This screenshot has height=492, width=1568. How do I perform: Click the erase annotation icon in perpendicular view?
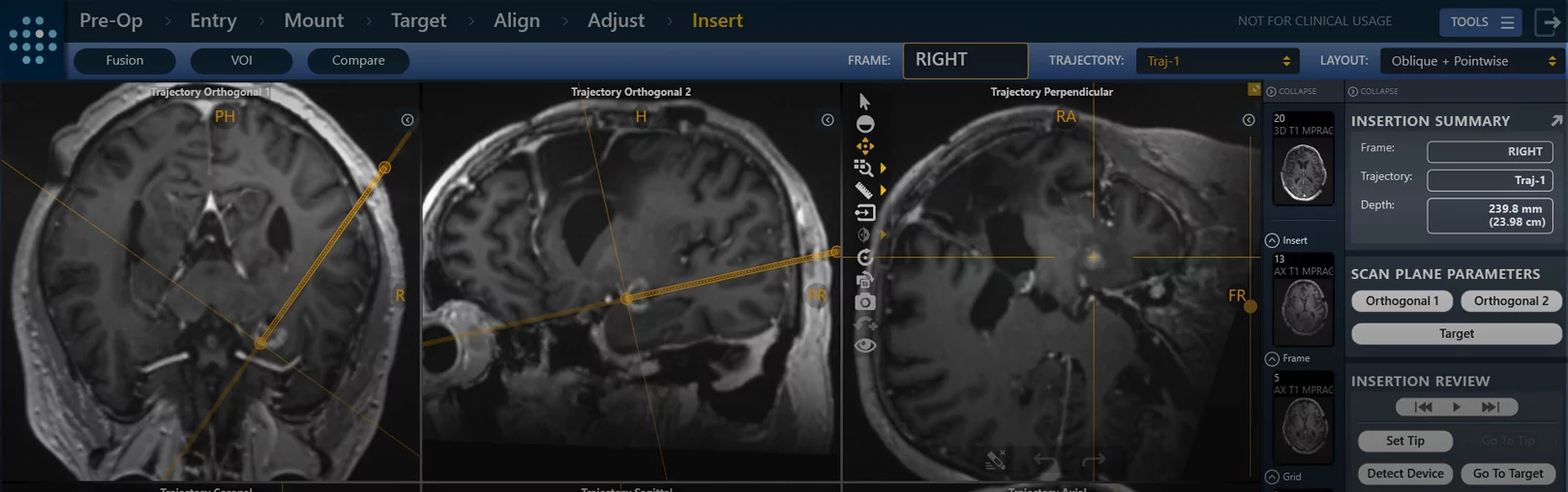pos(996,460)
